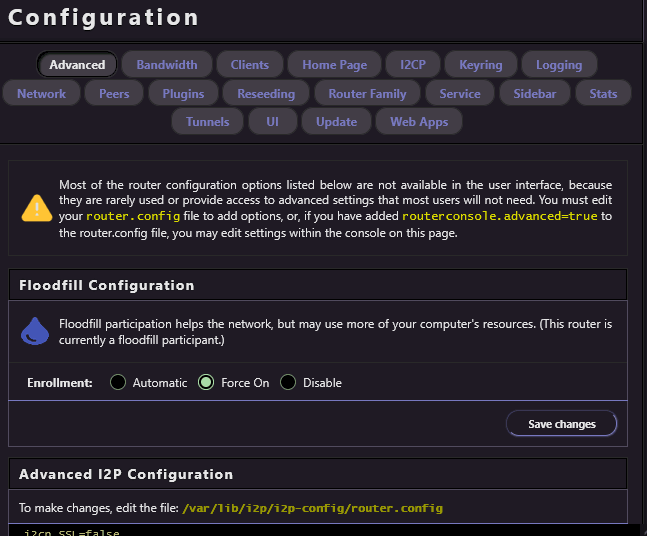Click the Configuration page title

tap(103, 18)
